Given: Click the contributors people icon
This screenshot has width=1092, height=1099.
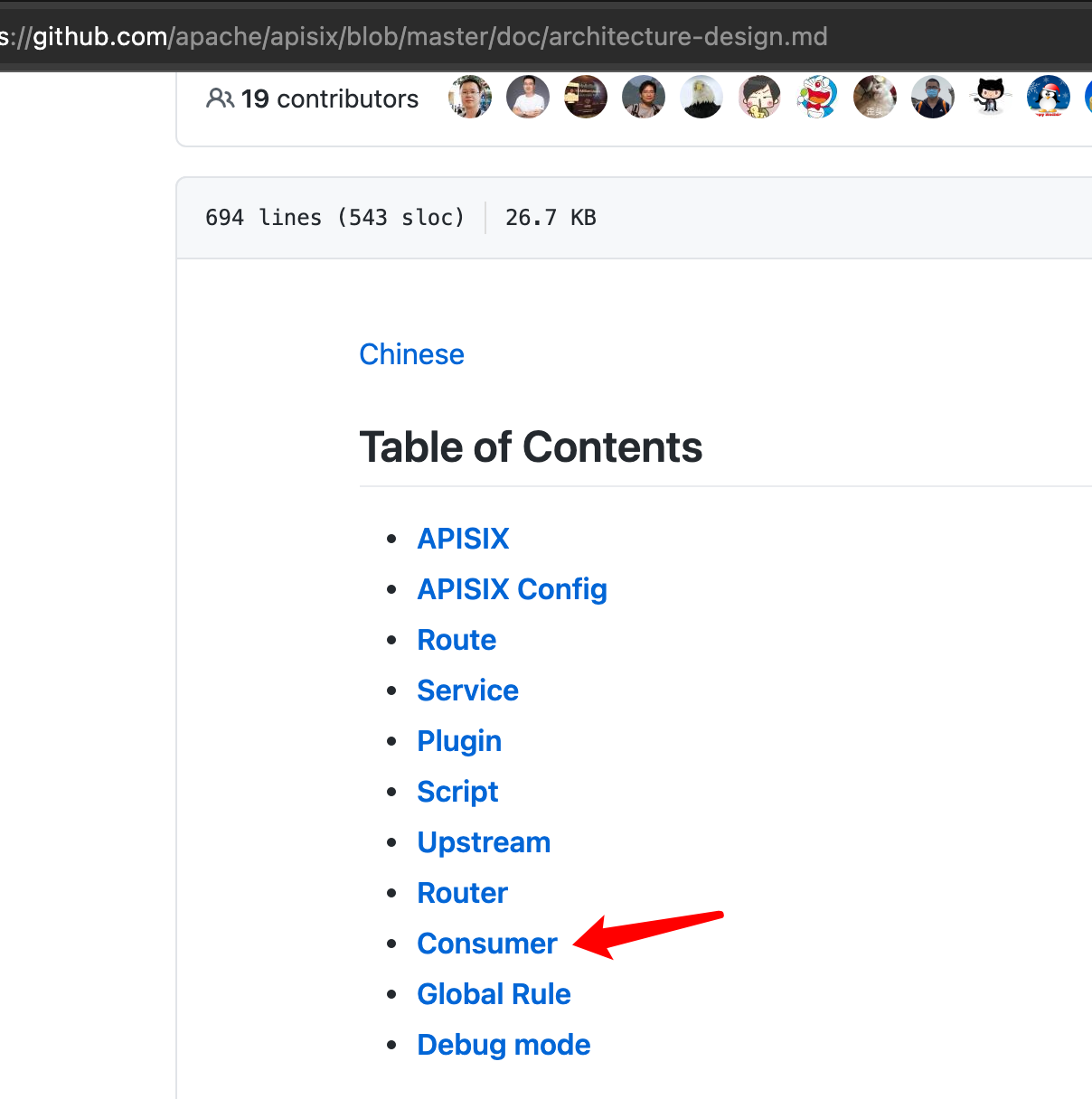Looking at the screenshot, I should tap(220, 98).
